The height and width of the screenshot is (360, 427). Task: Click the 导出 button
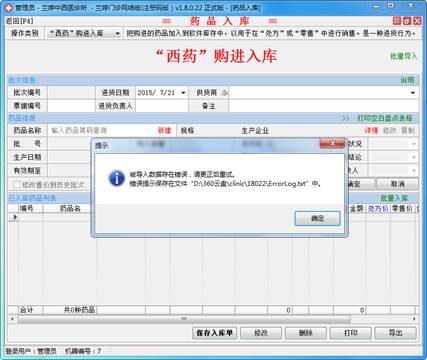(395, 333)
